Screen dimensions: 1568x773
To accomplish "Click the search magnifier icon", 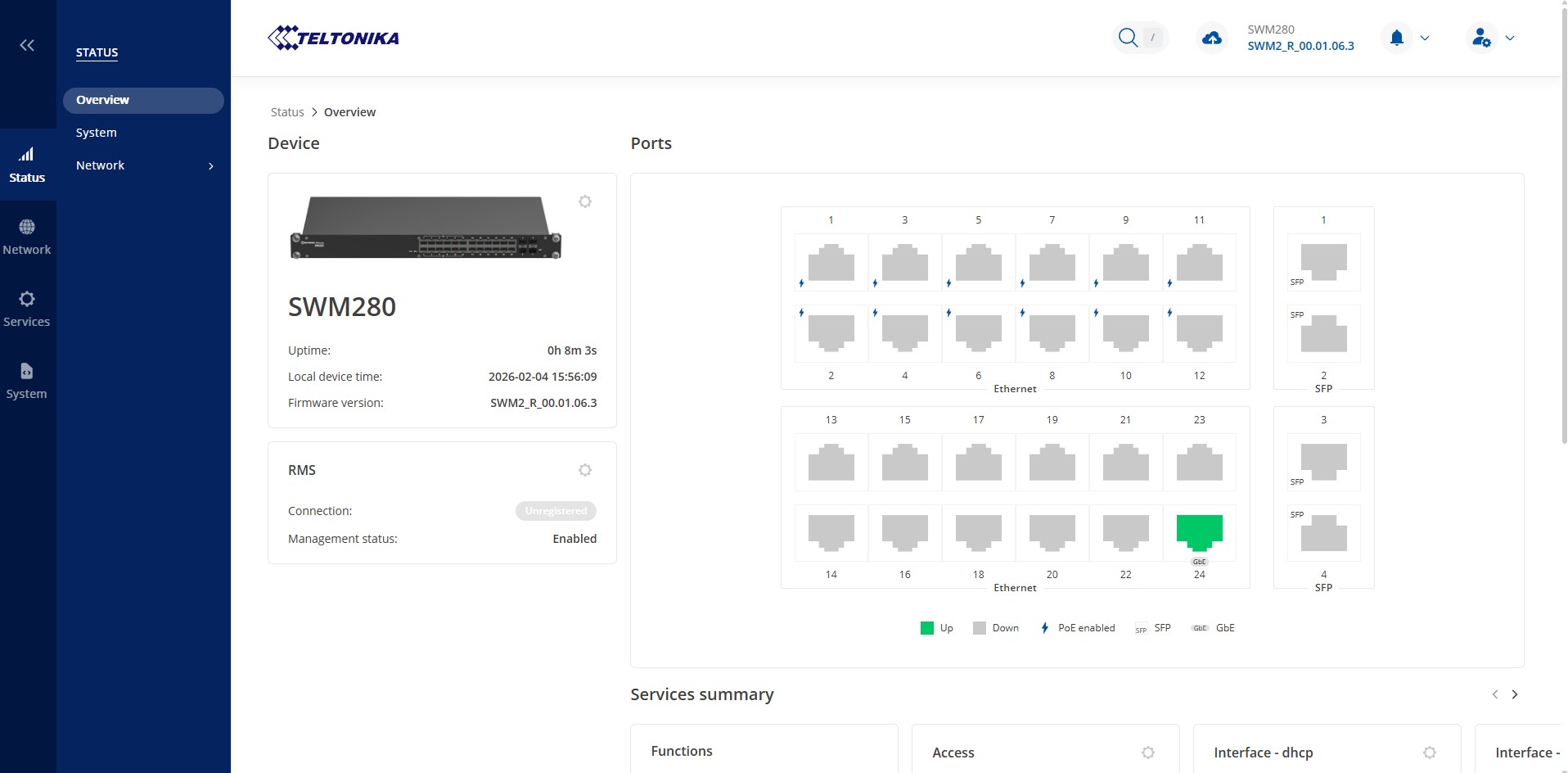I will [x=1128, y=38].
